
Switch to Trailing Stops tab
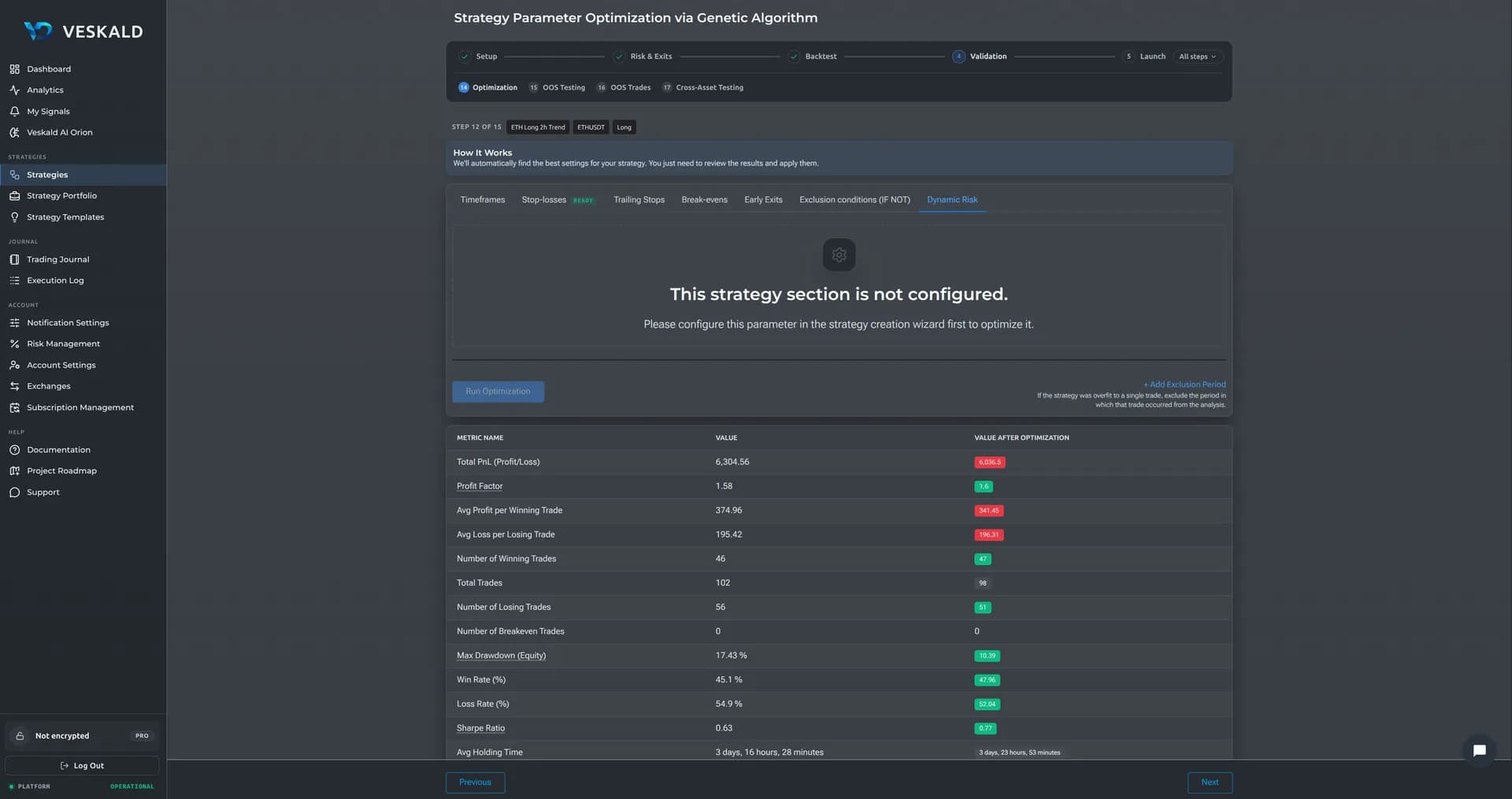pyautogui.click(x=639, y=200)
